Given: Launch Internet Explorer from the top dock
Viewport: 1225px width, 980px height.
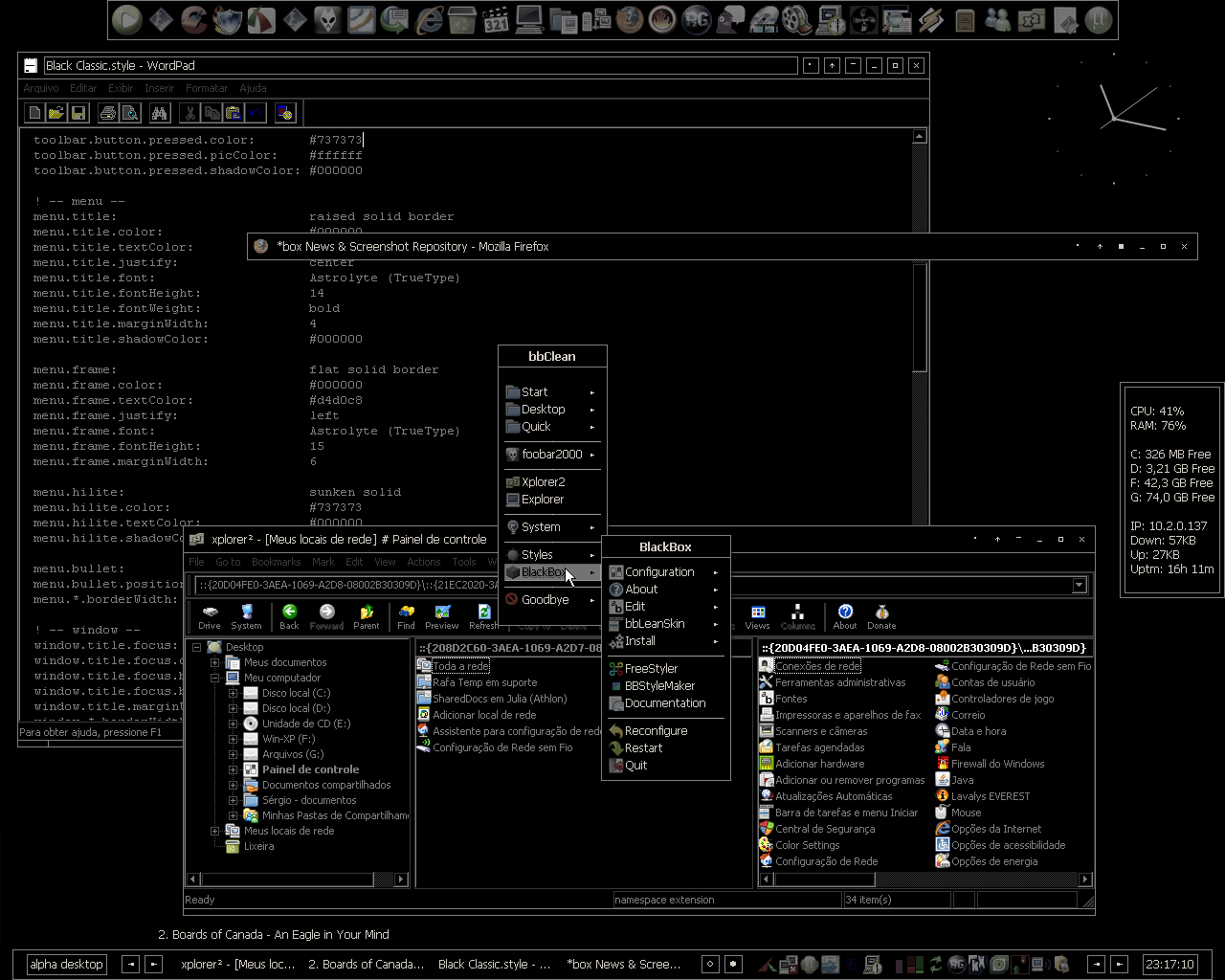Looking at the screenshot, I should pyautogui.click(x=429, y=20).
